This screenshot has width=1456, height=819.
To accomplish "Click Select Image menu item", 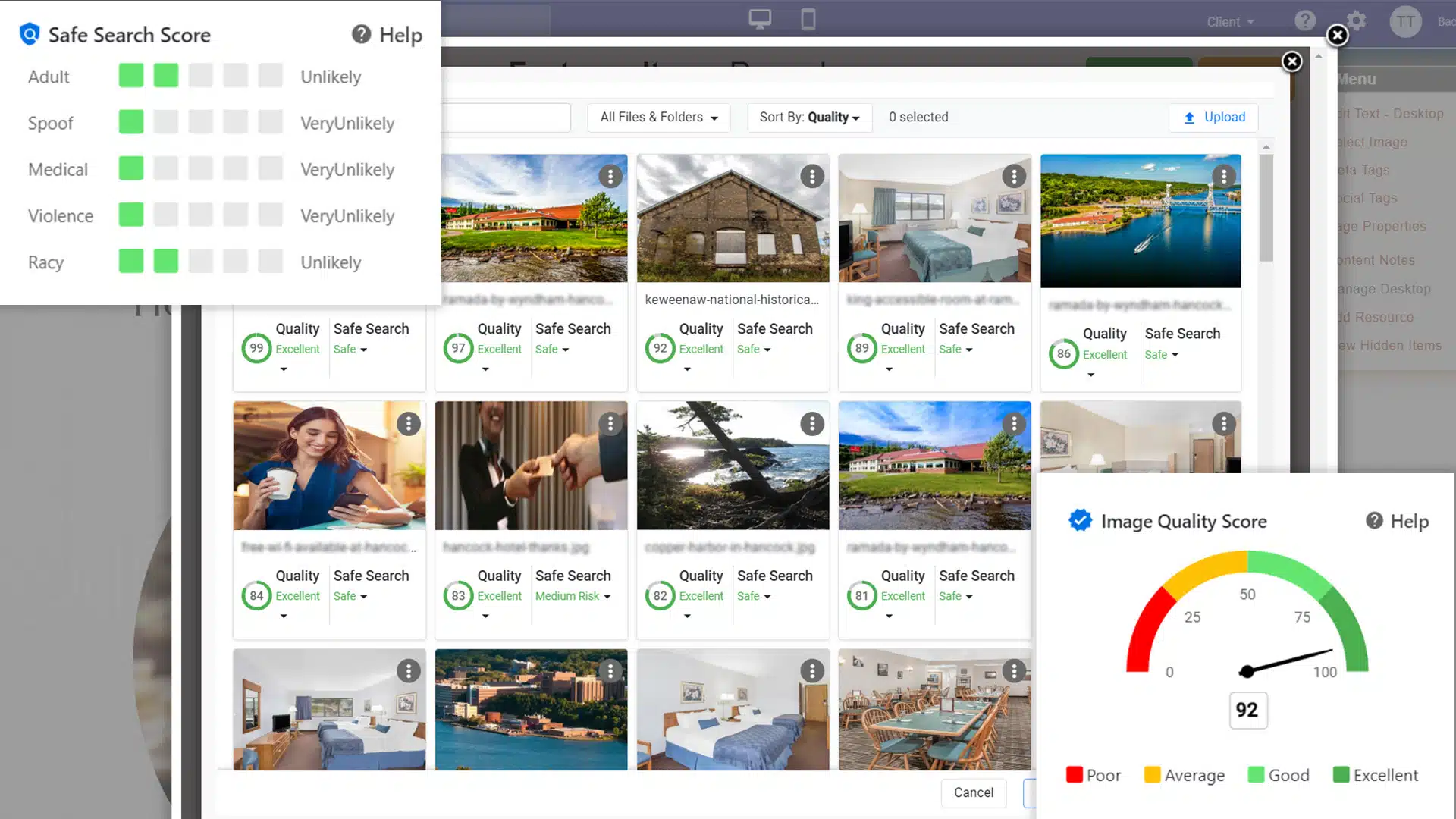I will click(1373, 142).
